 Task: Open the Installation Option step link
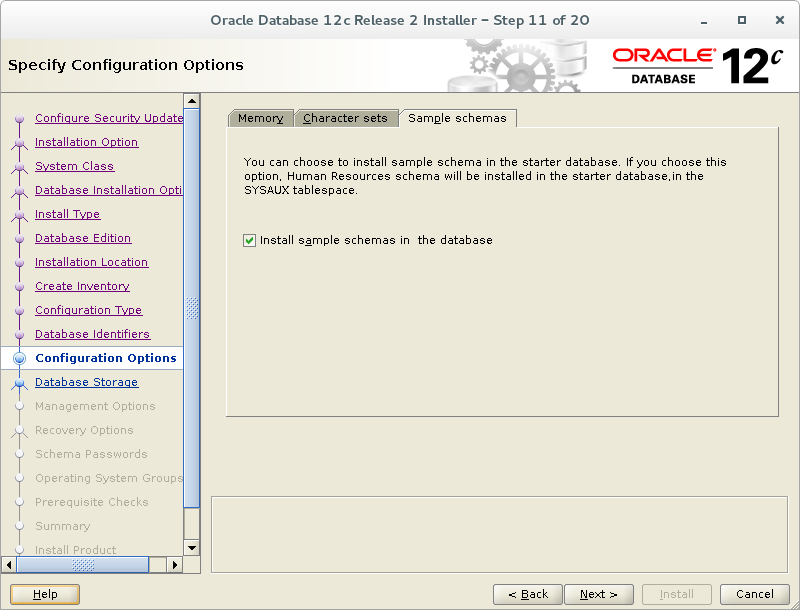point(86,142)
